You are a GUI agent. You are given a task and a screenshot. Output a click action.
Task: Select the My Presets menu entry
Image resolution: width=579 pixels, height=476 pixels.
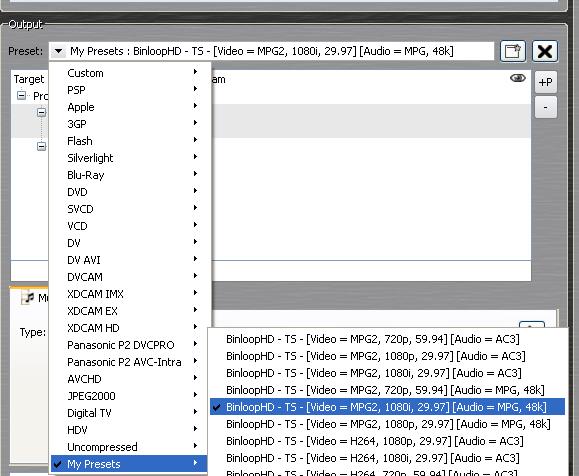[x=129, y=464]
